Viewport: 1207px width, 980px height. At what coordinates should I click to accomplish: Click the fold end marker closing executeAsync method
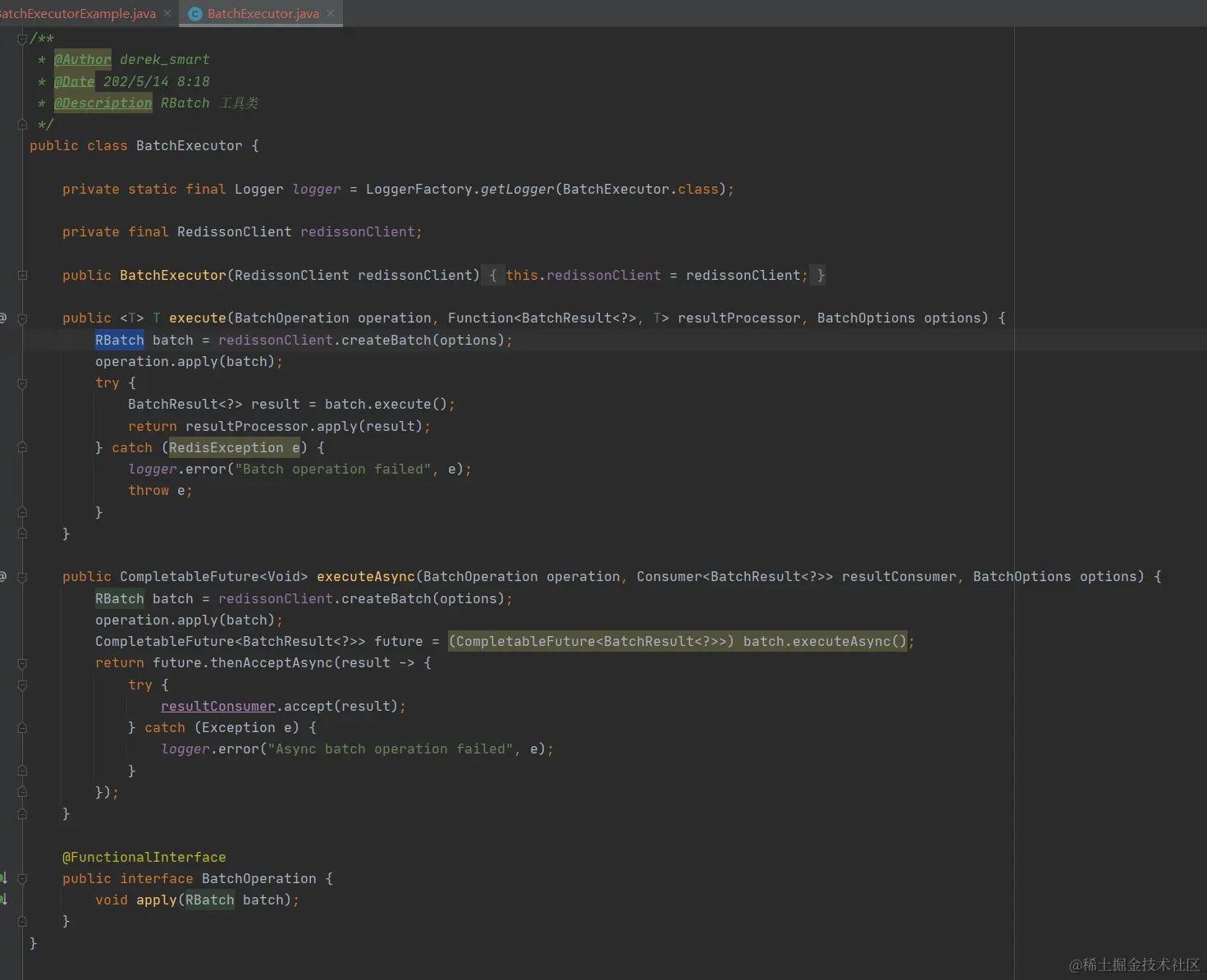tap(22, 813)
